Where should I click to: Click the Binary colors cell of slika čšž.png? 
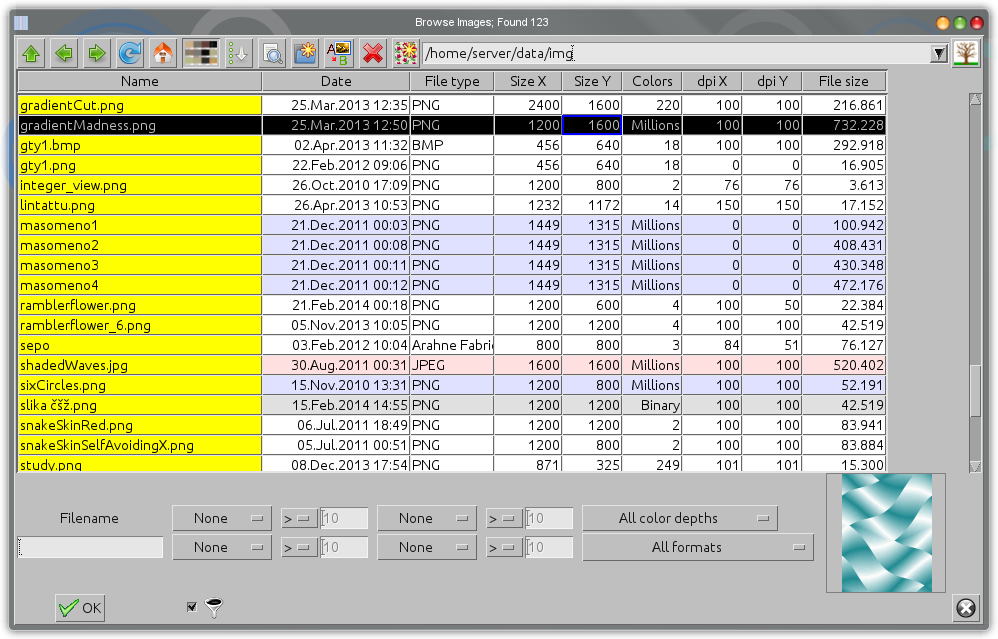(652, 405)
